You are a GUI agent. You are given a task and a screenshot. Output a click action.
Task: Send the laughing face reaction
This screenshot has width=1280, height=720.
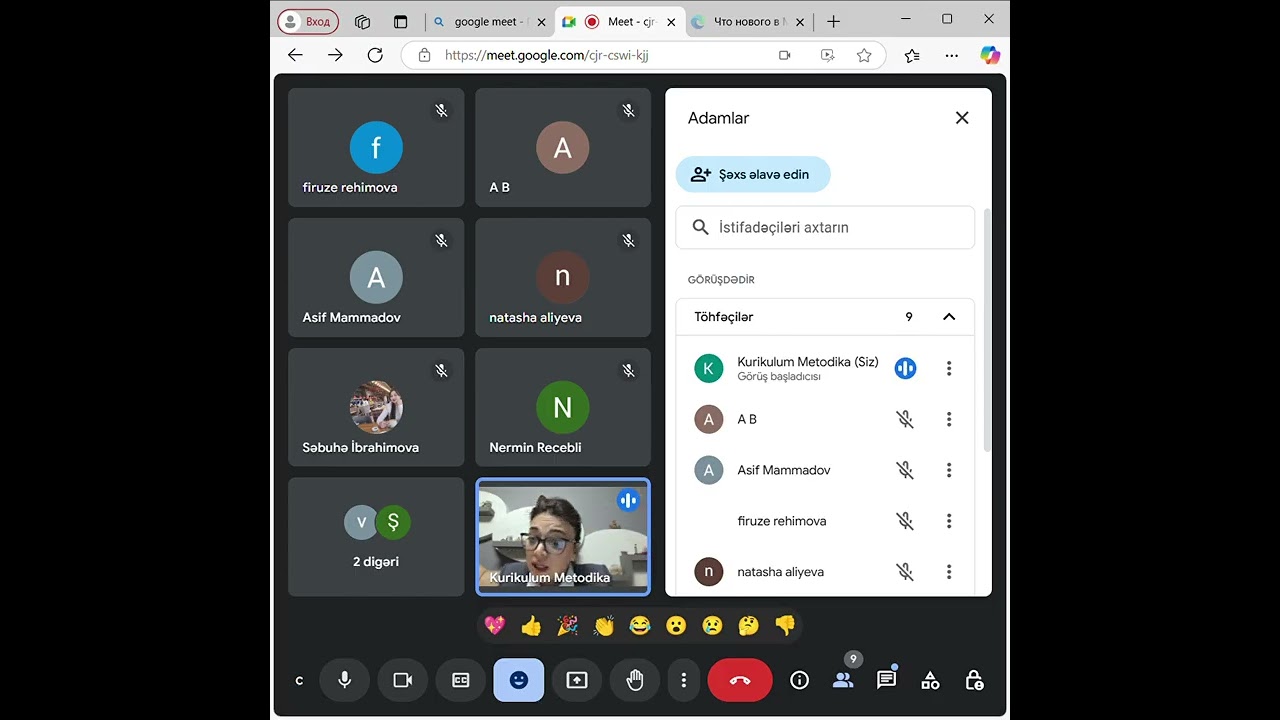coord(640,626)
